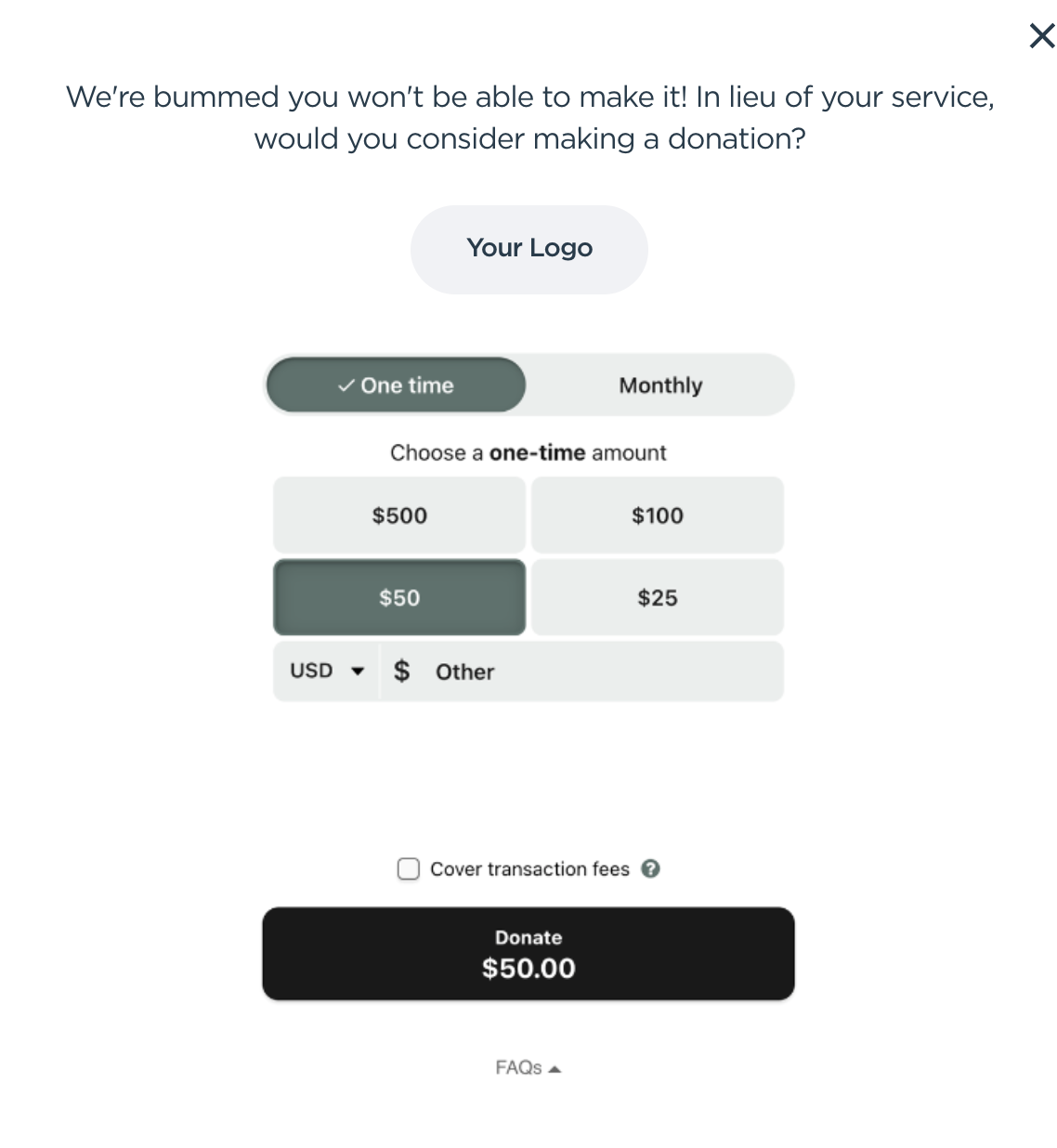Pick the $25 donation amount
Viewport: 1057px width, 1148px height.
click(x=658, y=597)
